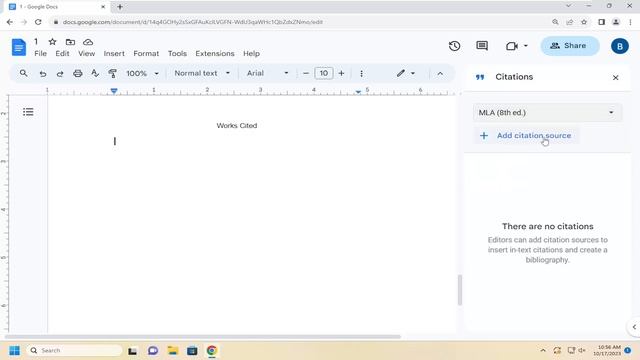Open the Google Docs home icon
This screenshot has height=360, width=640.
point(18,47)
